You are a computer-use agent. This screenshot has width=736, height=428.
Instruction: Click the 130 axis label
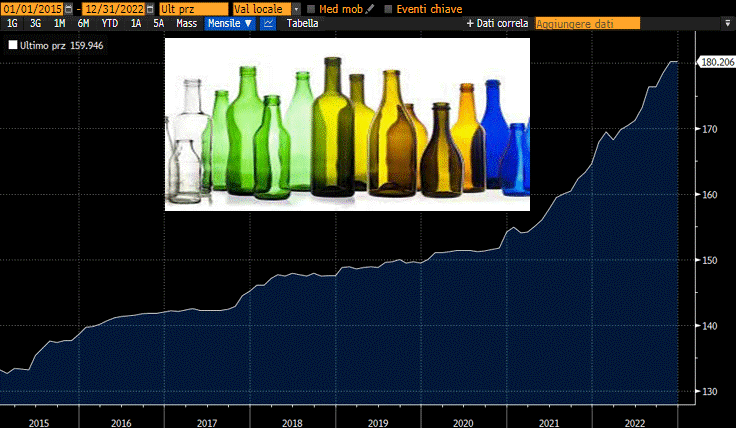click(x=710, y=391)
